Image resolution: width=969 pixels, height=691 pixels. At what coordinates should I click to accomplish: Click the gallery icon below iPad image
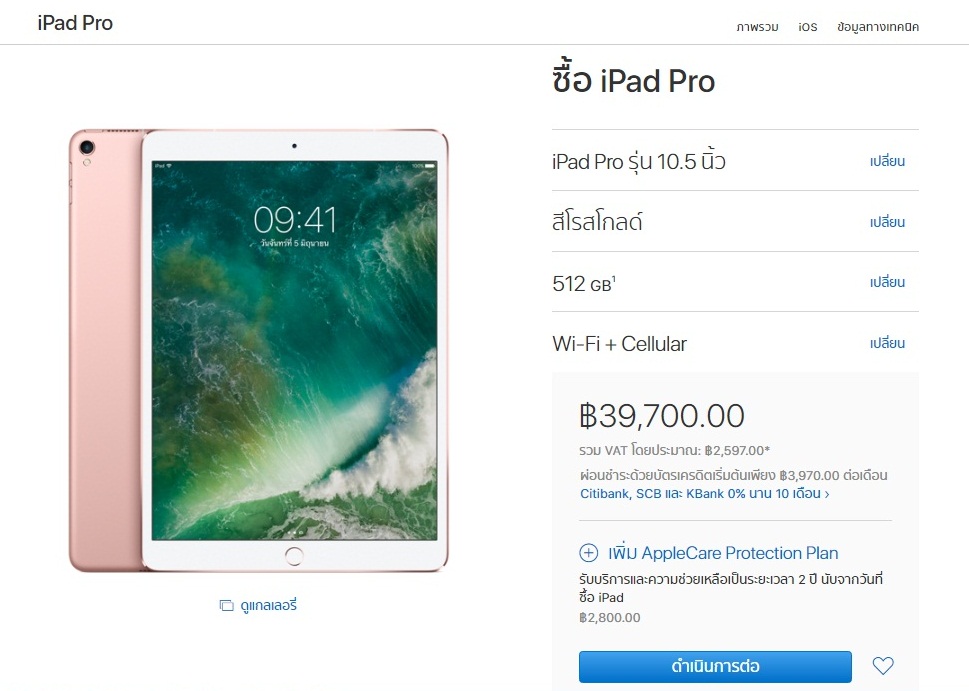226,606
